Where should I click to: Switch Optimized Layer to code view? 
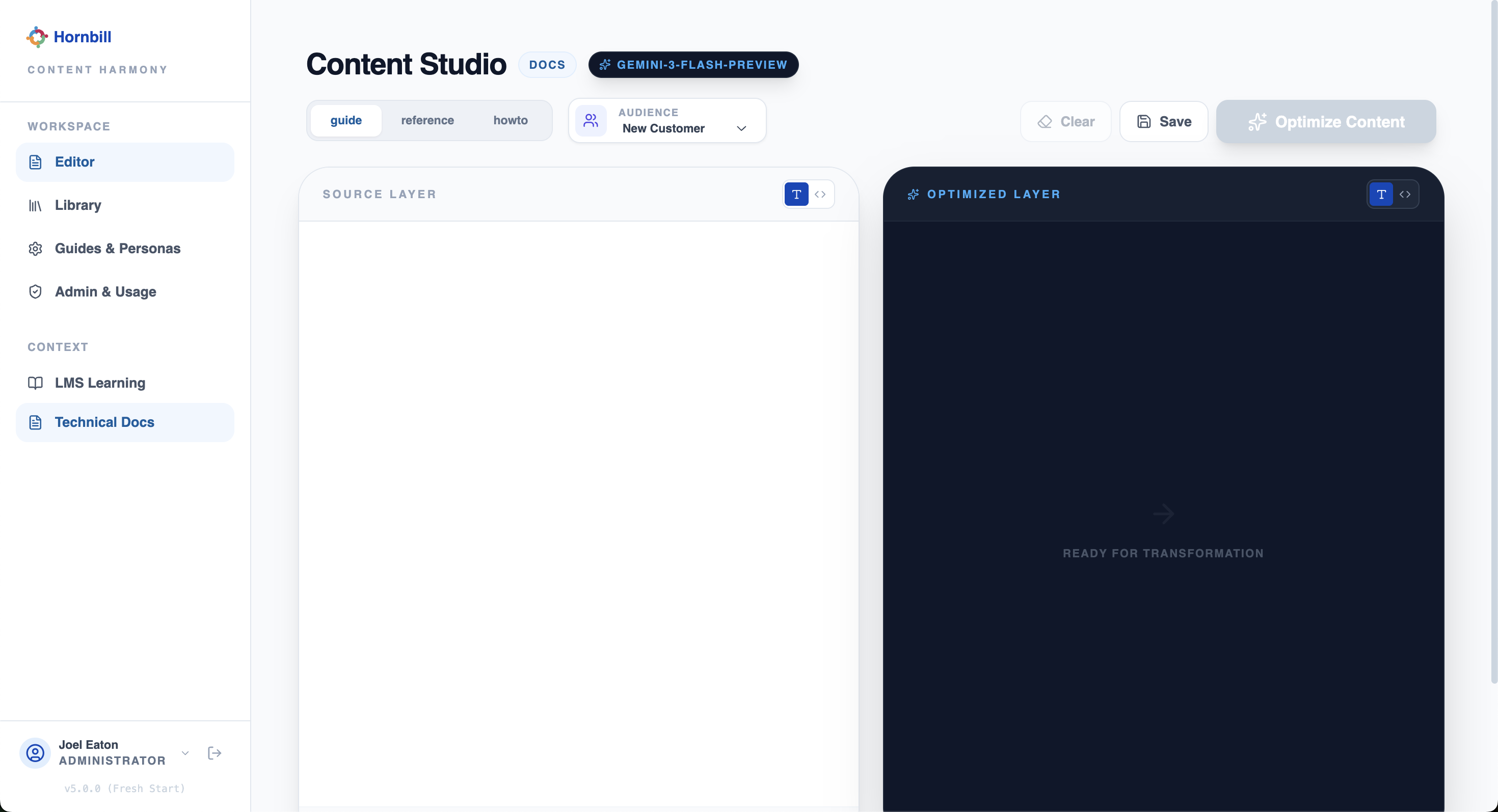(1407, 194)
